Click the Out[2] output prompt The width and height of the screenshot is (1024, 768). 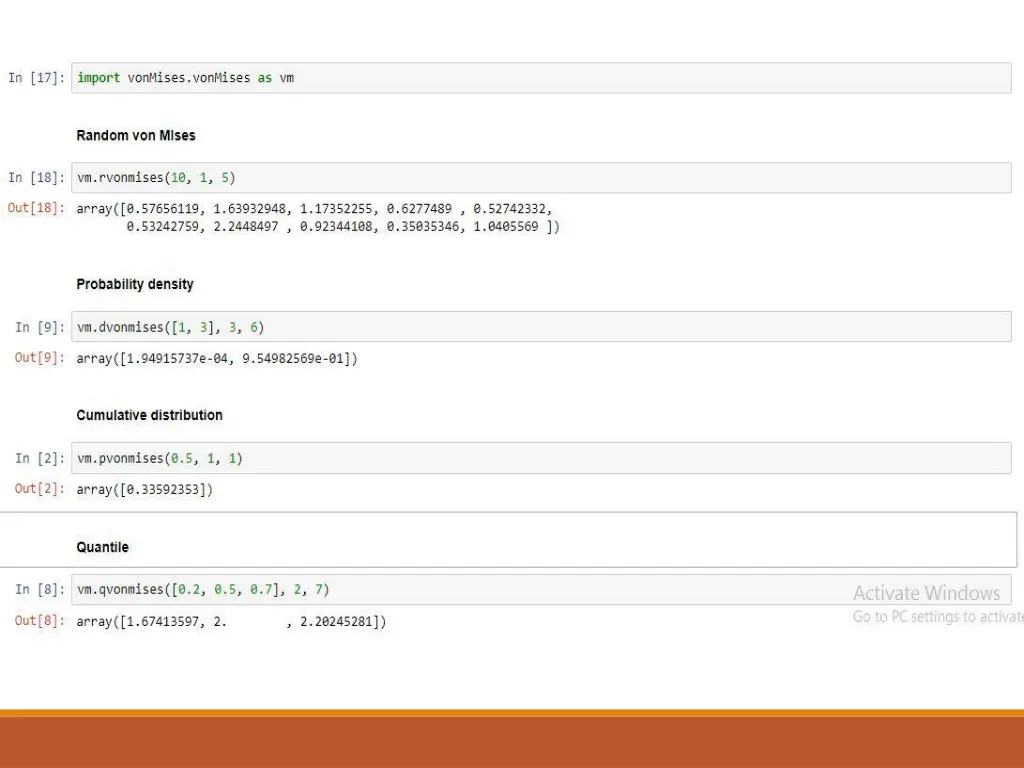[40, 489]
